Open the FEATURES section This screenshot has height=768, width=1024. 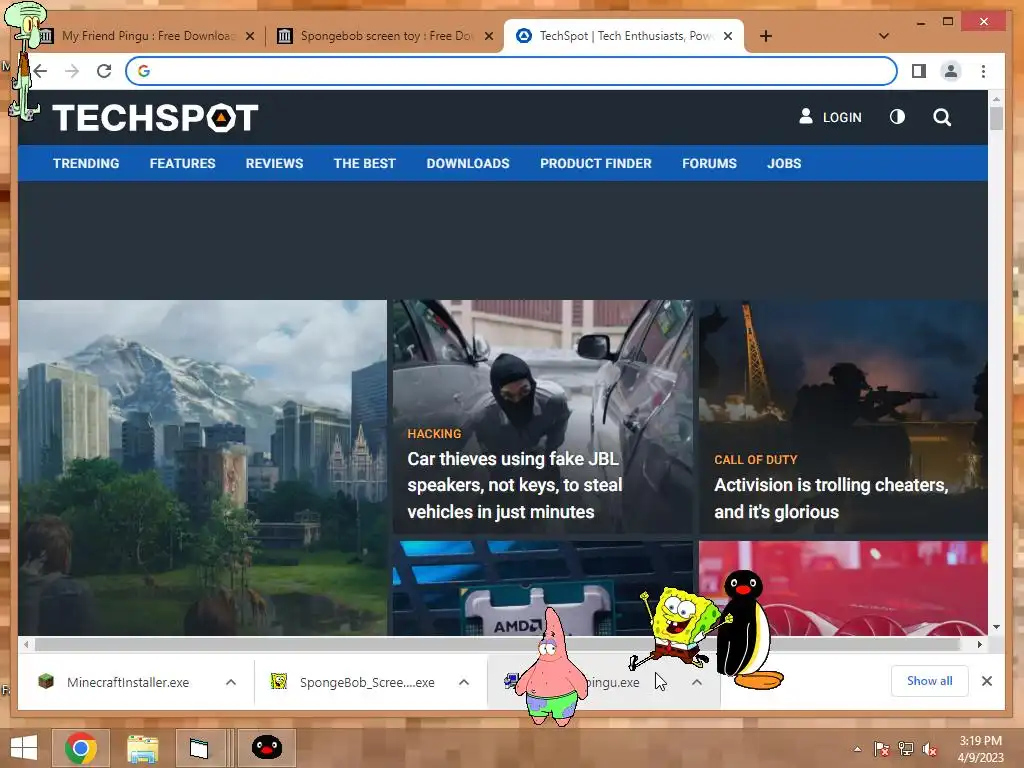(182, 163)
